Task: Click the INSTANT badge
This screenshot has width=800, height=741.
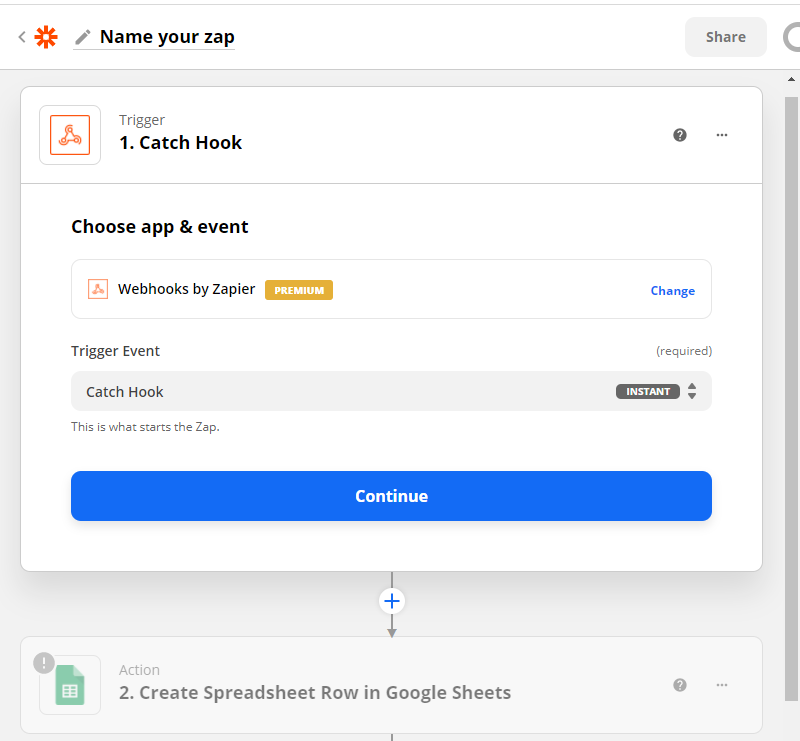Action: point(647,391)
